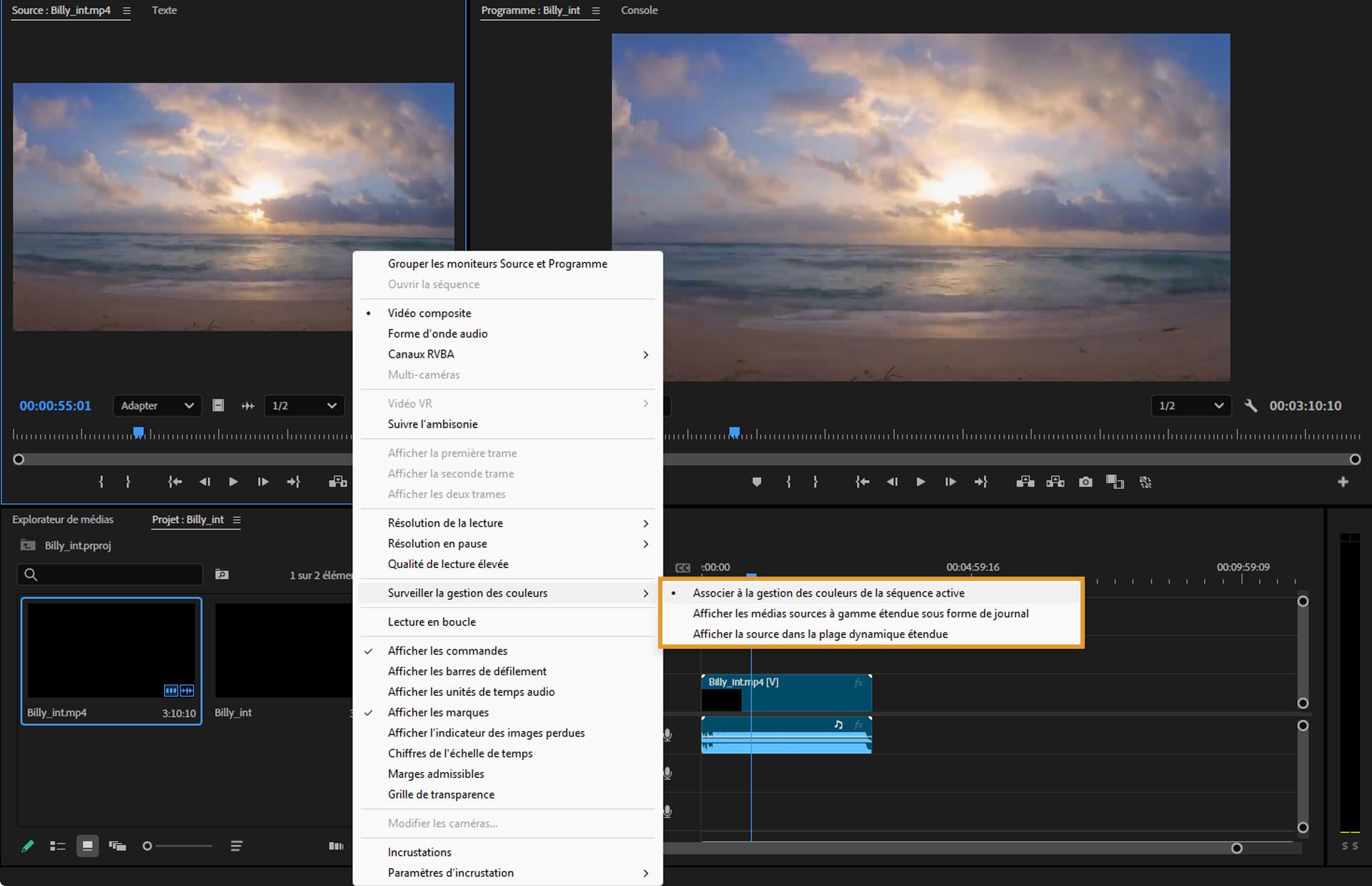Open the Adapter zoom level dropdown
Screen dimensions: 1372x886
point(157,406)
